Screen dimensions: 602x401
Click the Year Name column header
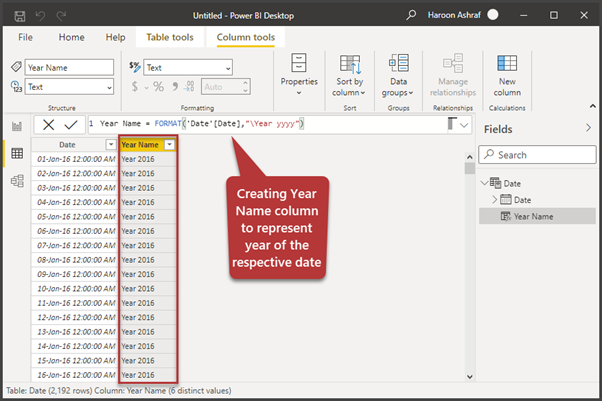point(140,144)
